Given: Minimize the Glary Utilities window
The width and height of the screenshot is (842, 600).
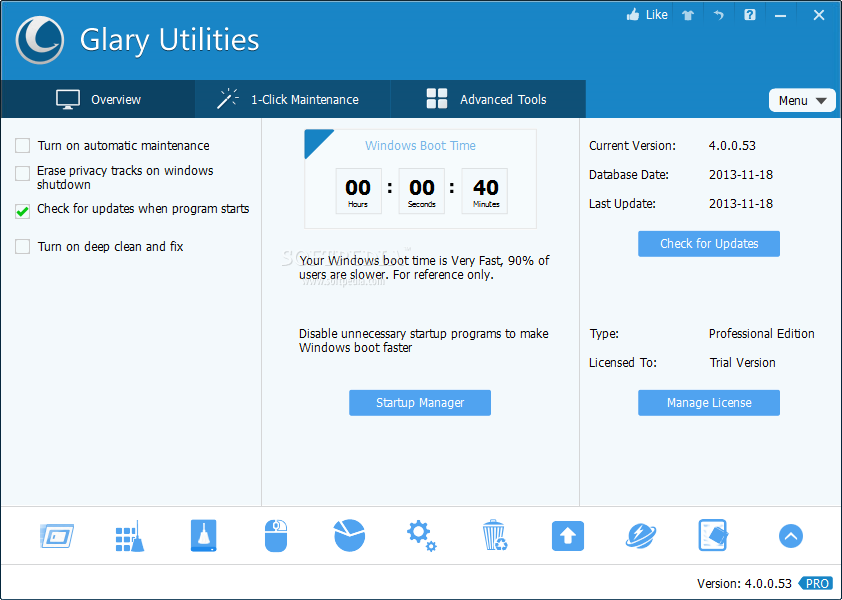Looking at the screenshot, I should 781,16.
